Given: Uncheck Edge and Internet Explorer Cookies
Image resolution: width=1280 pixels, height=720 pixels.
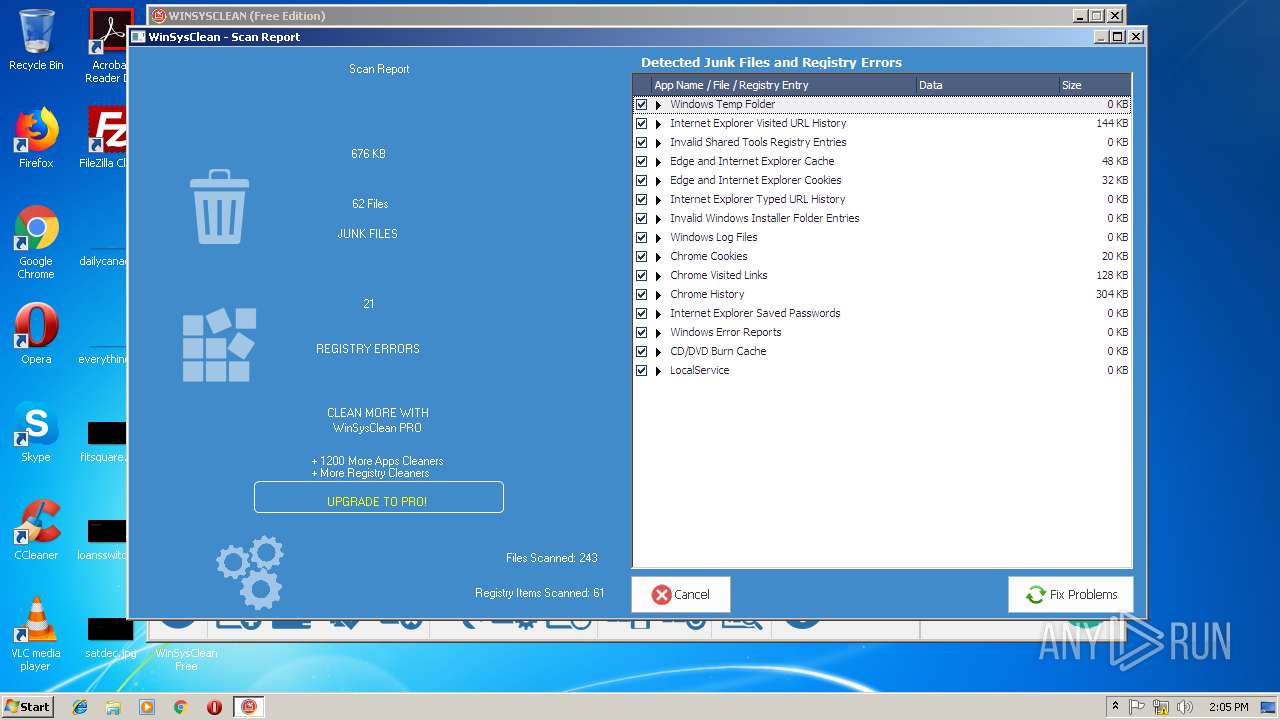Looking at the screenshot, I should pos(642,180).
